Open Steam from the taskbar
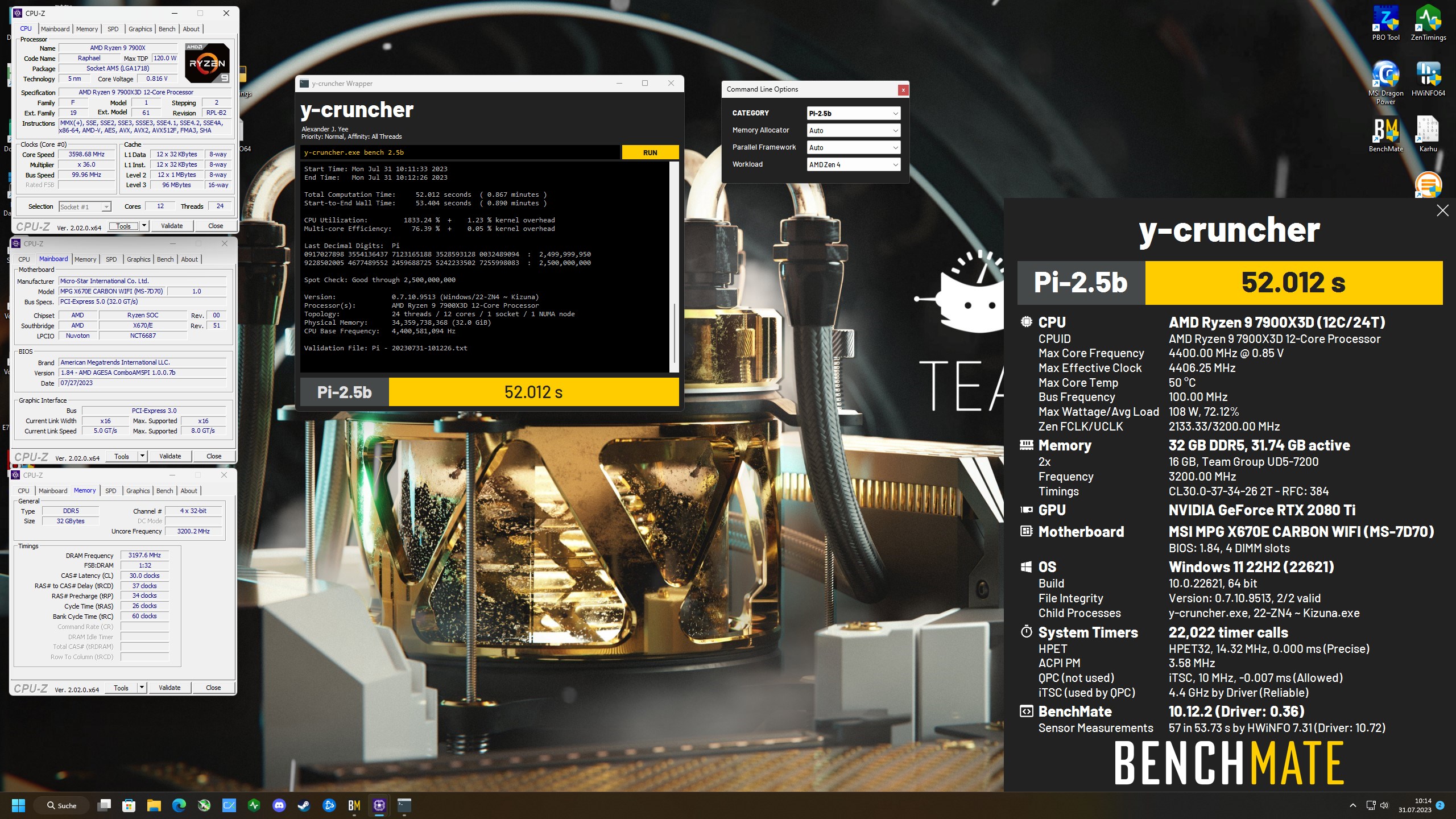Image resolution: width=1456 pixels, height=819 pixels. (x=304, y=805)
